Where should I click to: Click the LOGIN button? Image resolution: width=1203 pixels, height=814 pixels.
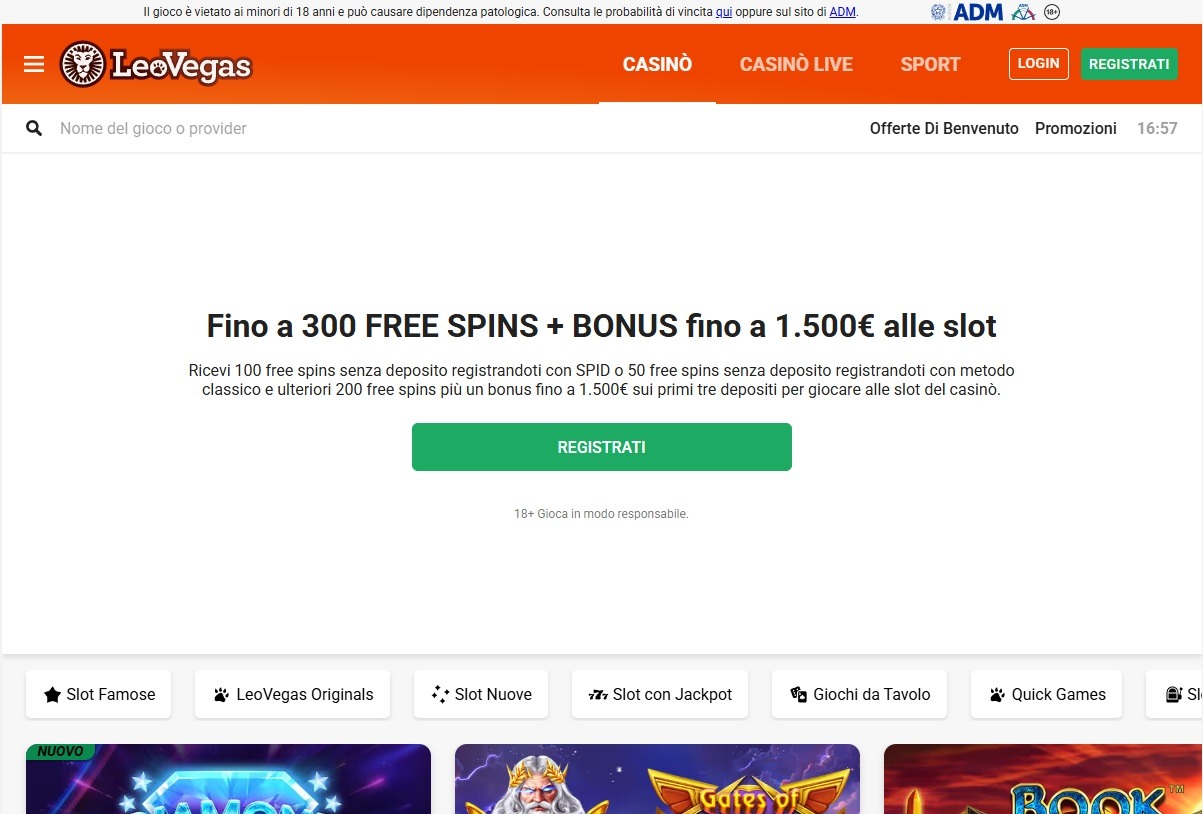tap(1038, 63)
